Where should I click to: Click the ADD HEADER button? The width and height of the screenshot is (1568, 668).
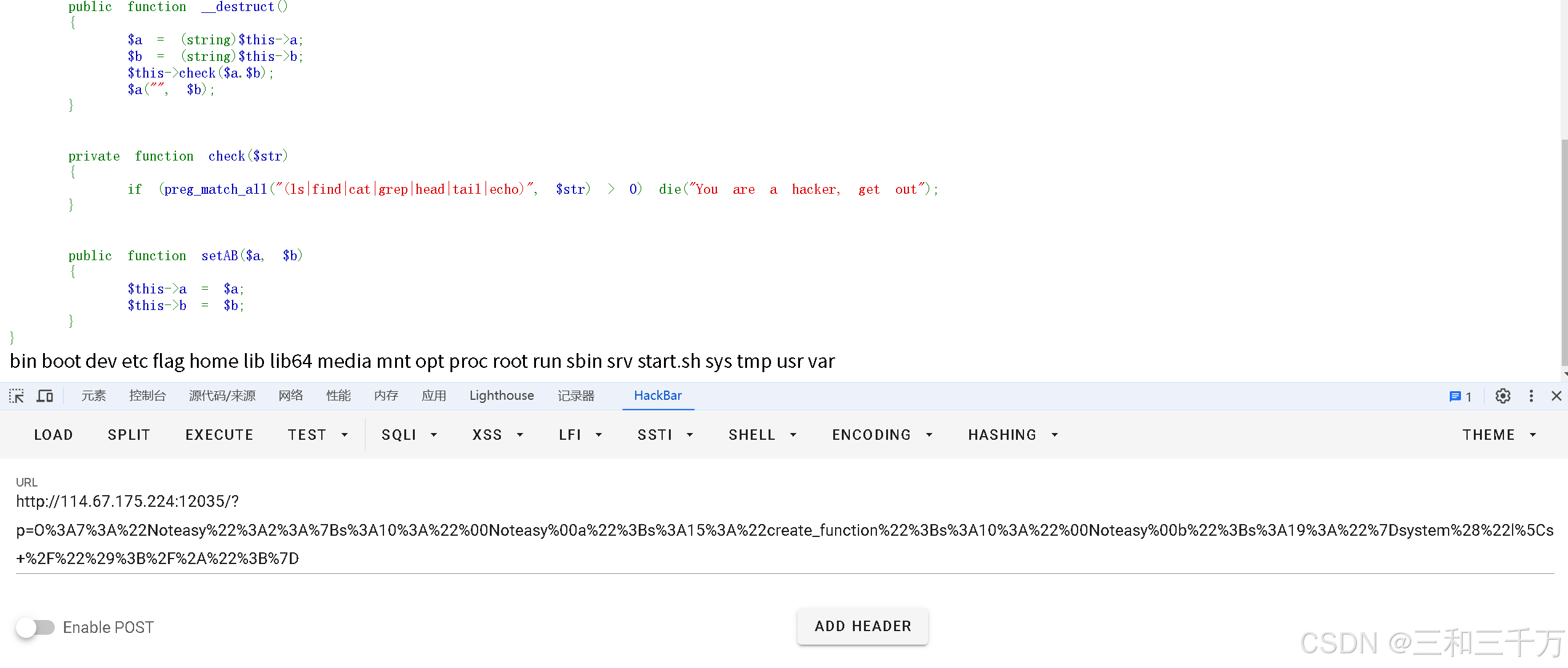[x=863, y=626]
